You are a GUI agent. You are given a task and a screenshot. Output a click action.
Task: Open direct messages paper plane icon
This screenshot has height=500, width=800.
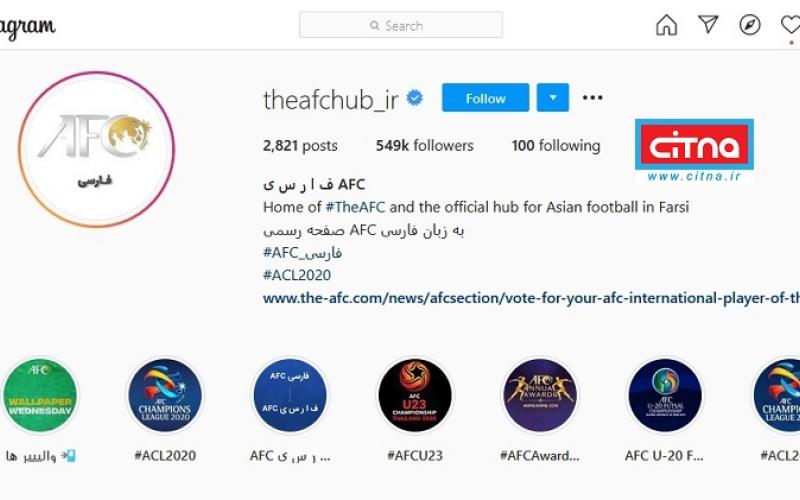pyautogui.click(x=708, y=24)
